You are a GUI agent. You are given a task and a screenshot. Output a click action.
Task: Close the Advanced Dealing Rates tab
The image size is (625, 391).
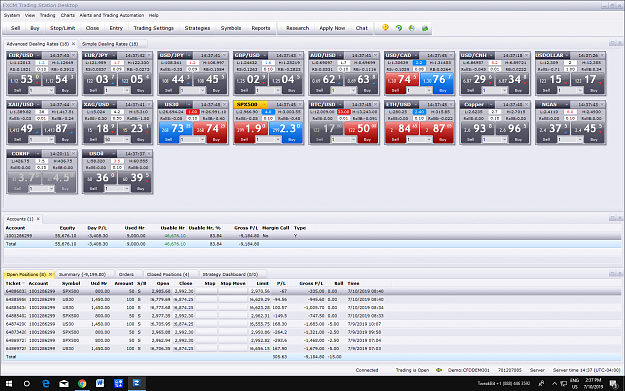pos(73,44)
